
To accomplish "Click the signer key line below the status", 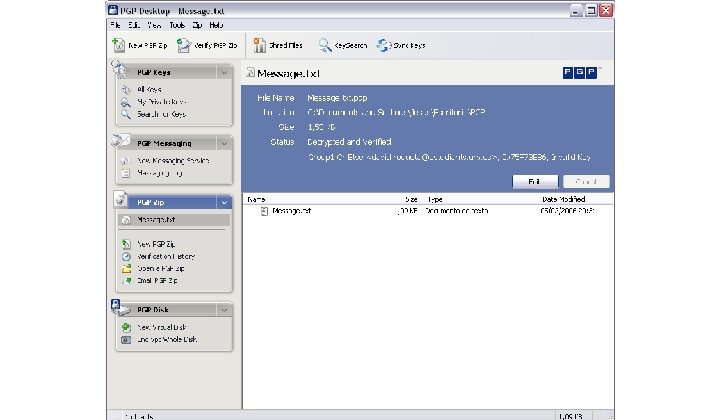I will click(449, 157).
